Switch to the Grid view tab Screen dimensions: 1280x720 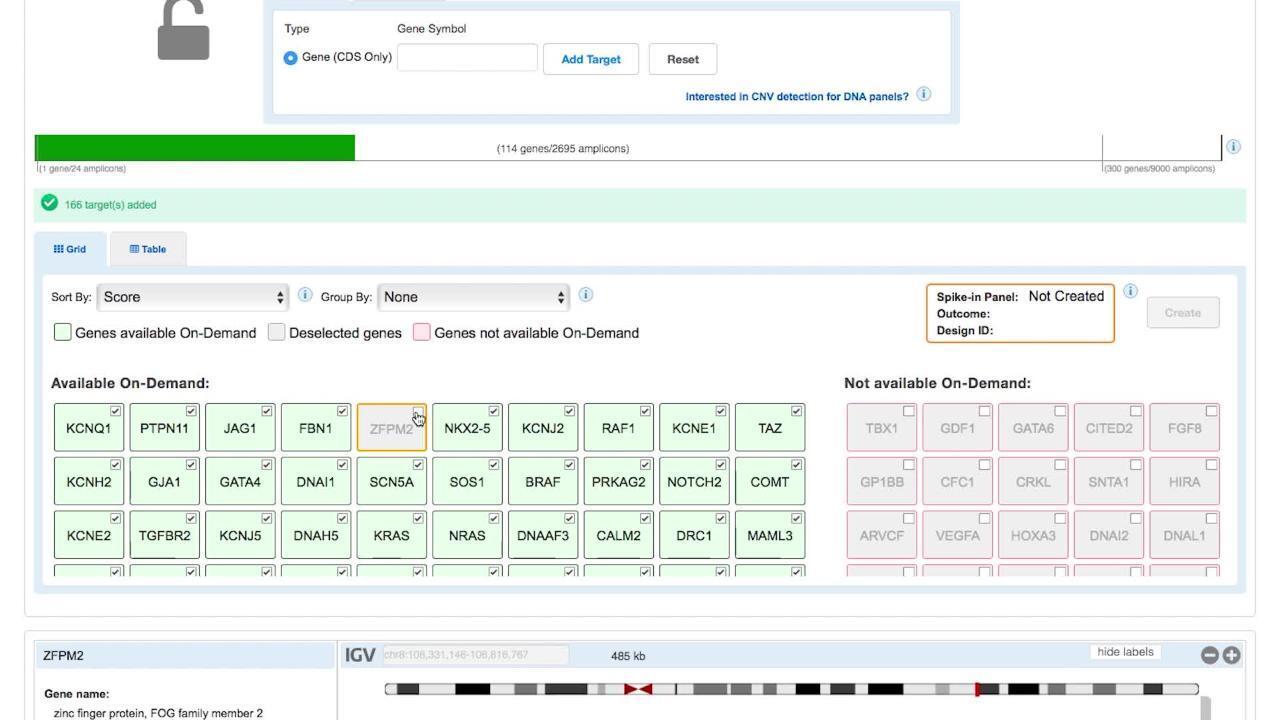pyautogui.click(x=70, y=249)
